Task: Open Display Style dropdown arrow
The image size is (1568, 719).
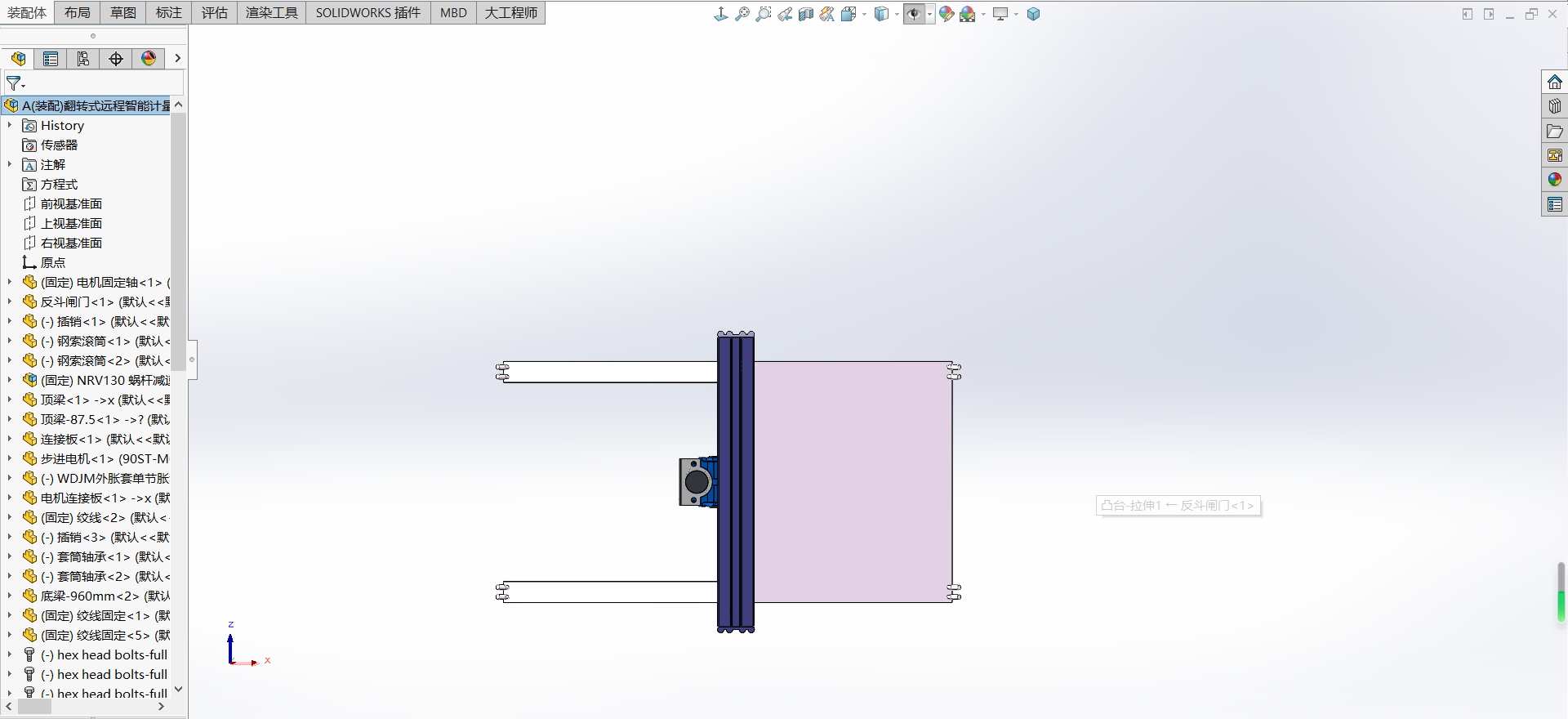Action: click(x=896, y=14)
